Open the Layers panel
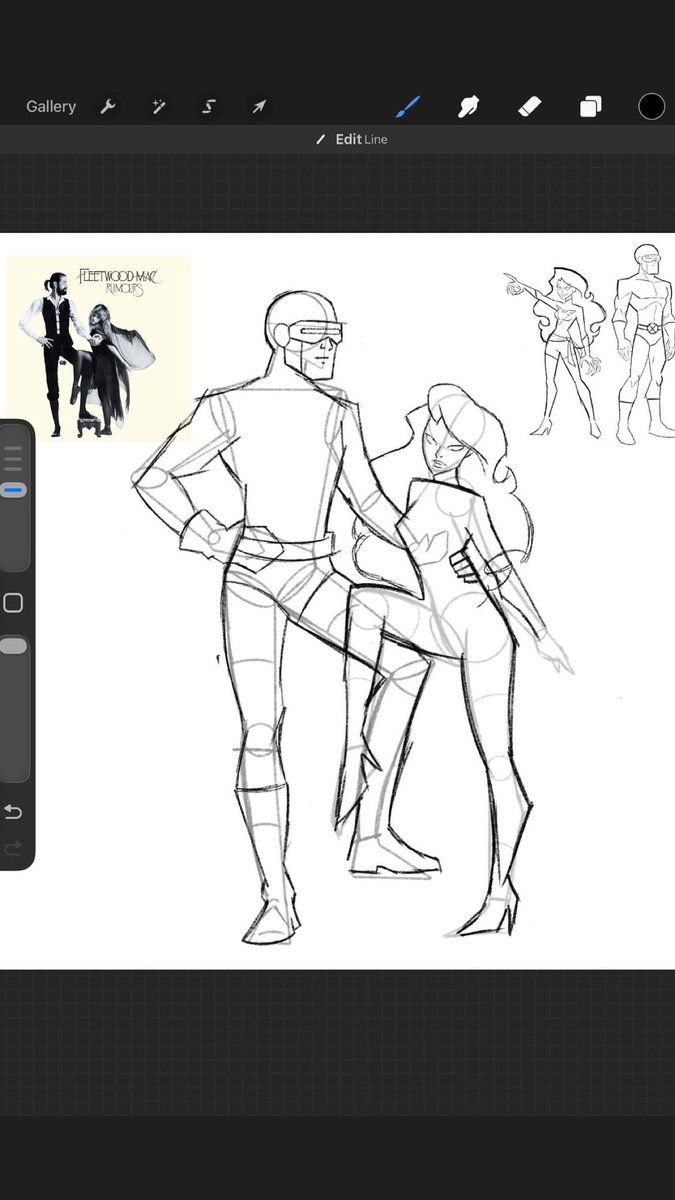 click(x=591, y=107)
